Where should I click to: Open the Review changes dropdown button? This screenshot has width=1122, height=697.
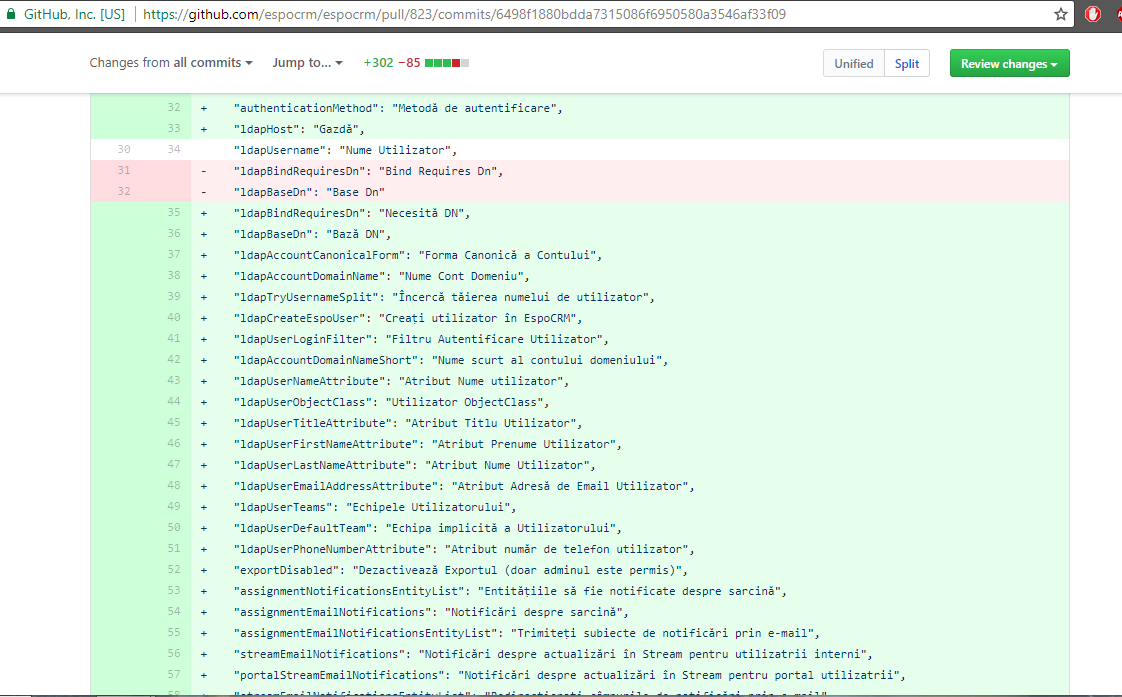tap(1009, 64)
